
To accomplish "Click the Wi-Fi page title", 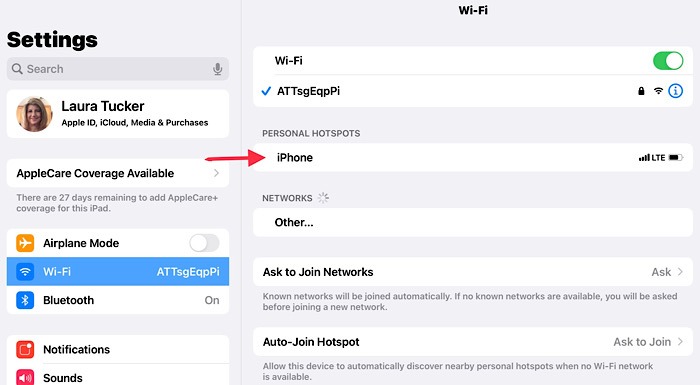I will 473,10.
